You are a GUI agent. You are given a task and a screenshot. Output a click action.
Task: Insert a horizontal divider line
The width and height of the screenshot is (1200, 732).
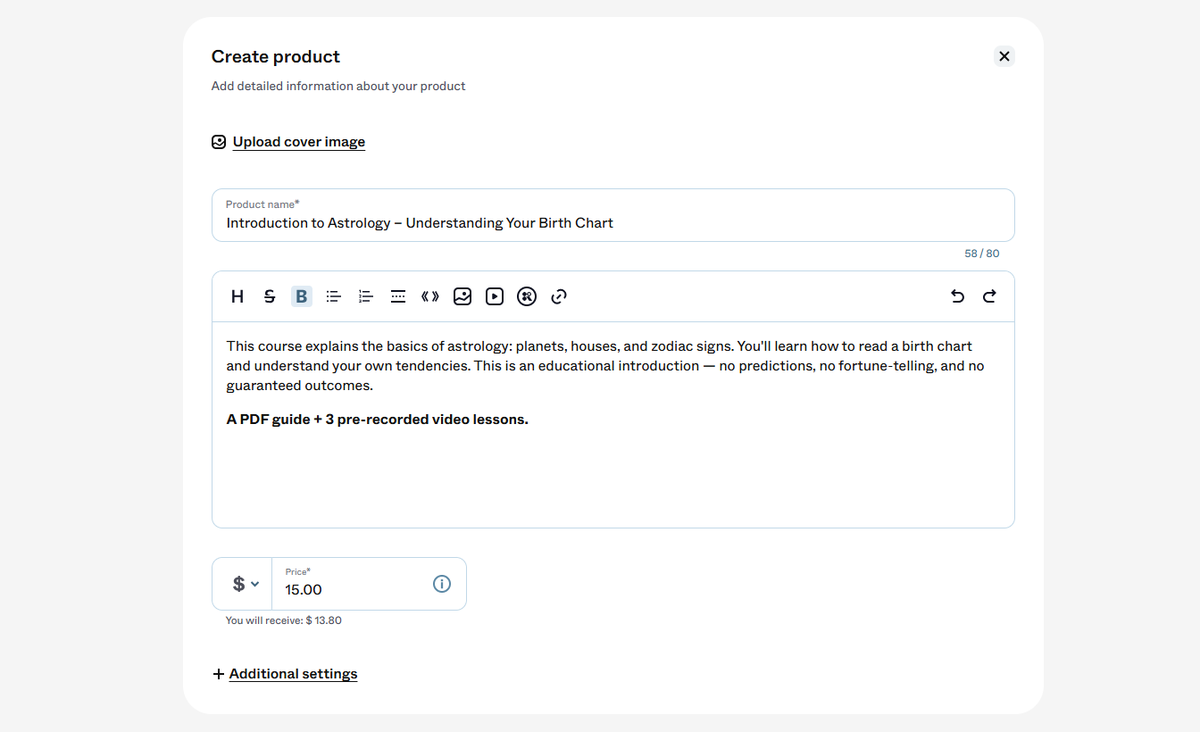tap(398, 296)
